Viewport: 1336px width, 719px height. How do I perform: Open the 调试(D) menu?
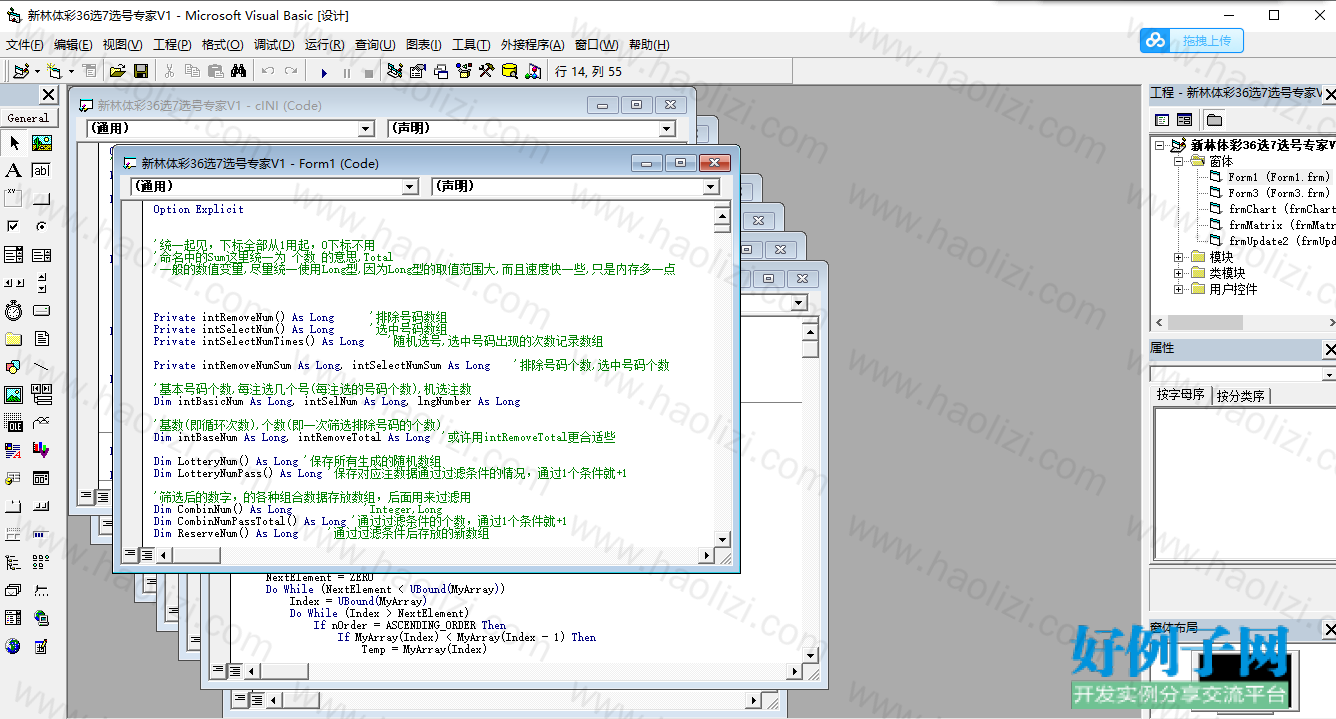click(x=274, y=45)
